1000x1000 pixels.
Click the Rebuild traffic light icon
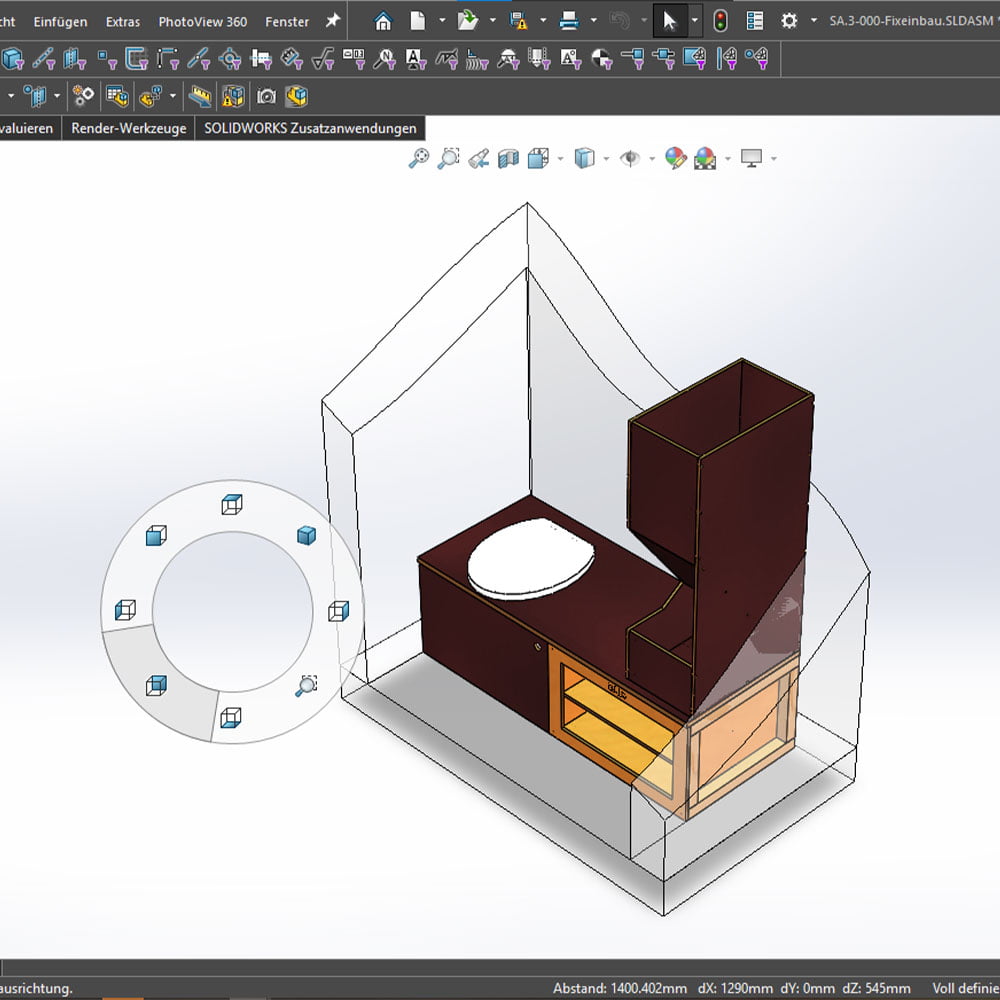tap(720, 21)
